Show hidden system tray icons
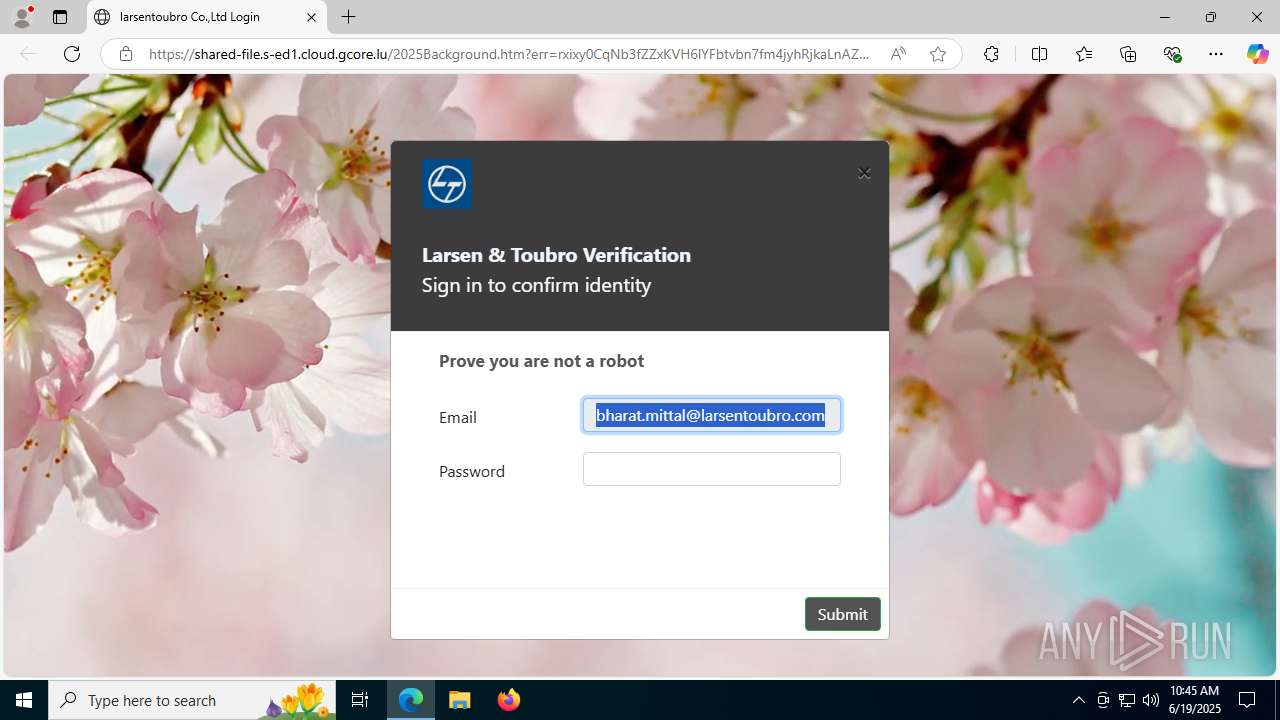This screenshot has width=1280, height=720. (x=1078, y=700)
